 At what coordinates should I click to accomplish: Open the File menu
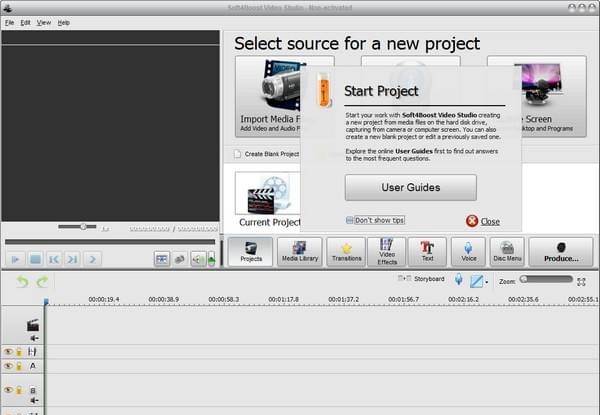pyautogui.click(x=10, y=23)
